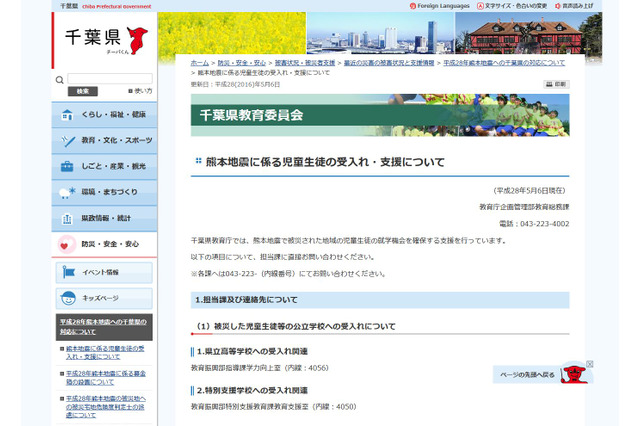Click the heart icon for 防災・安全・安心

(66, 244)
